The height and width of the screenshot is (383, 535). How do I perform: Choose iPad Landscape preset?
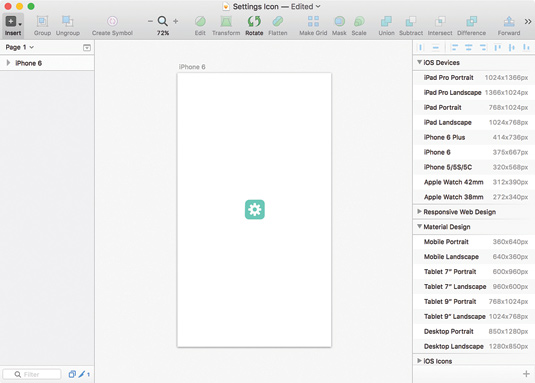tap(474, 122)
